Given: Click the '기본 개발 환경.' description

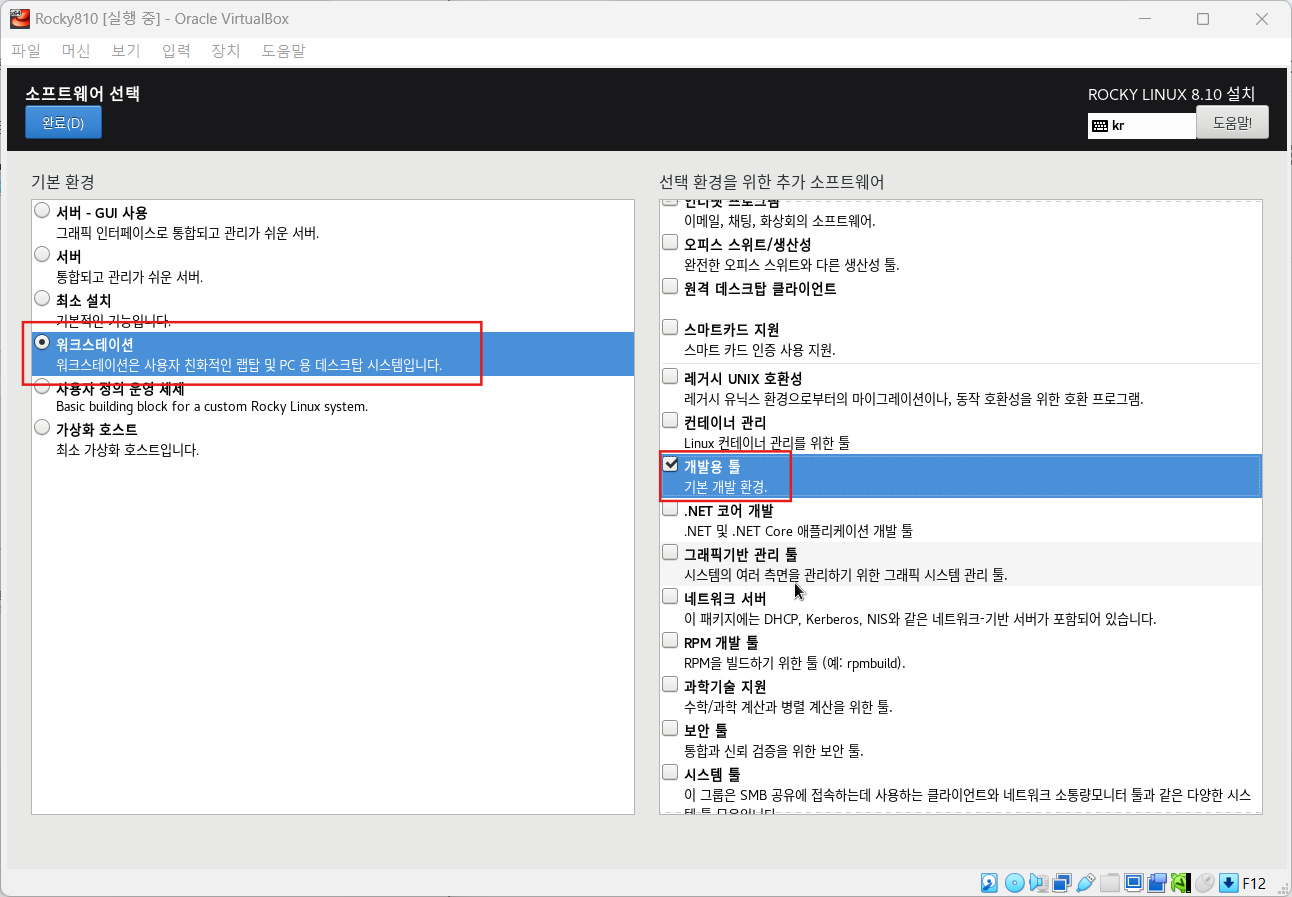Looking at the screenshot, I should 726,487.
